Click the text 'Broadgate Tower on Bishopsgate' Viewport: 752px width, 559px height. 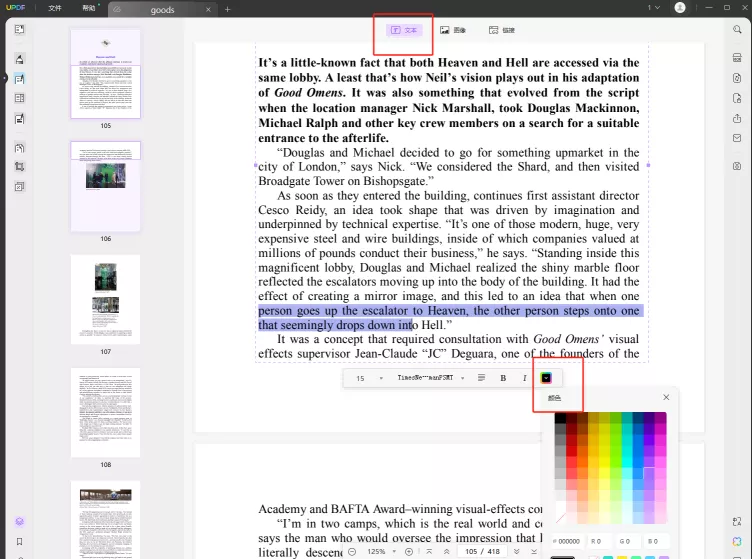tap(342, 181)
